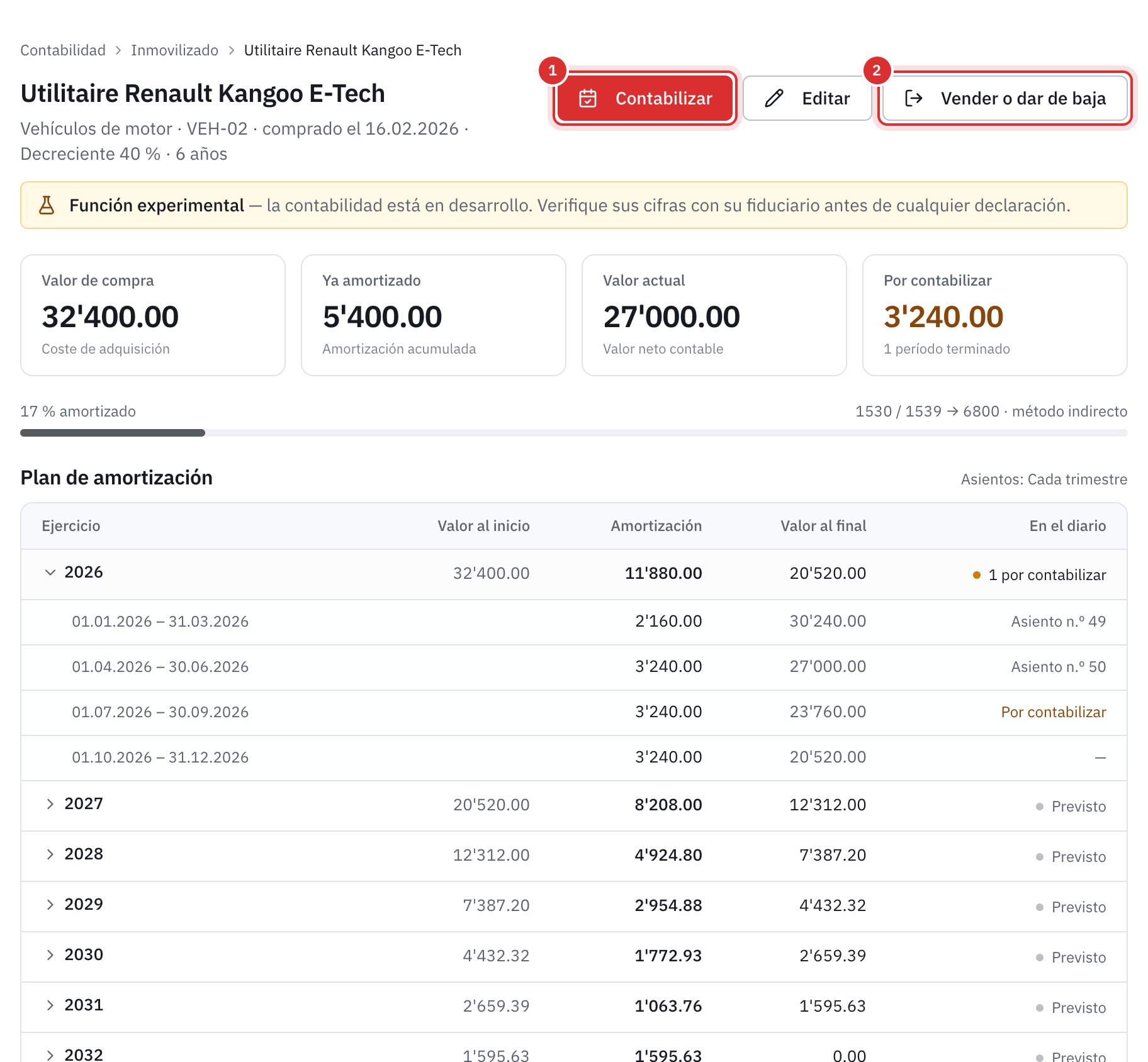Click the '1 por contabilizar' status
This screenshot has width=1148, height=1062.
(x=1039, y=575)
